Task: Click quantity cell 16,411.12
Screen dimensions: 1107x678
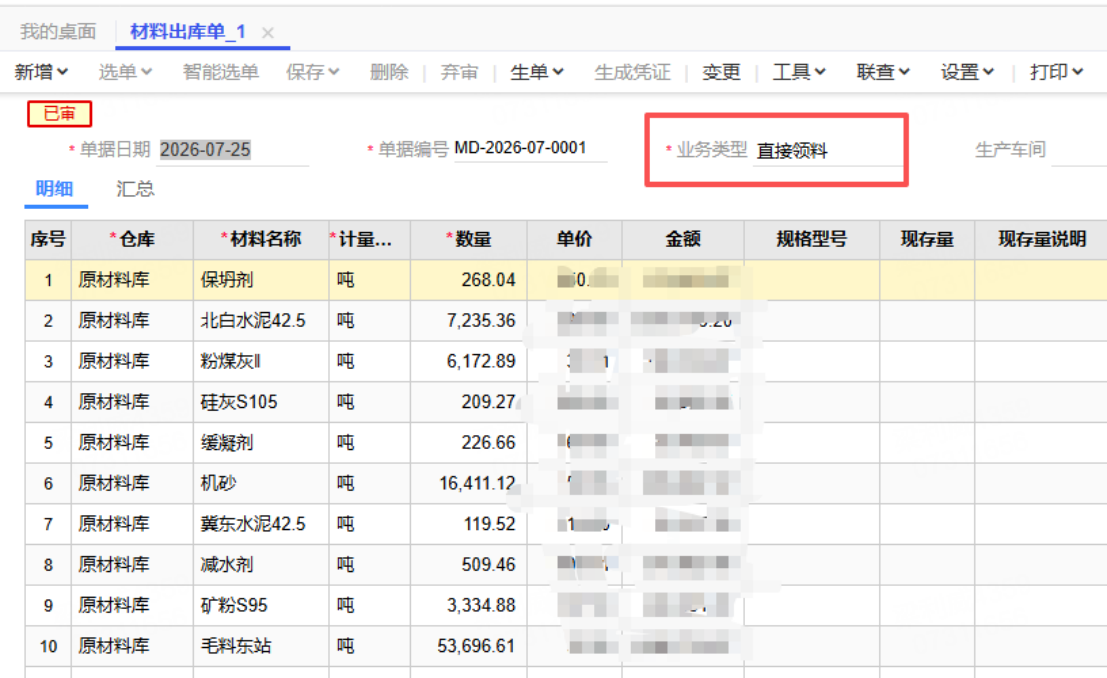Action: [x=469, y=484]
